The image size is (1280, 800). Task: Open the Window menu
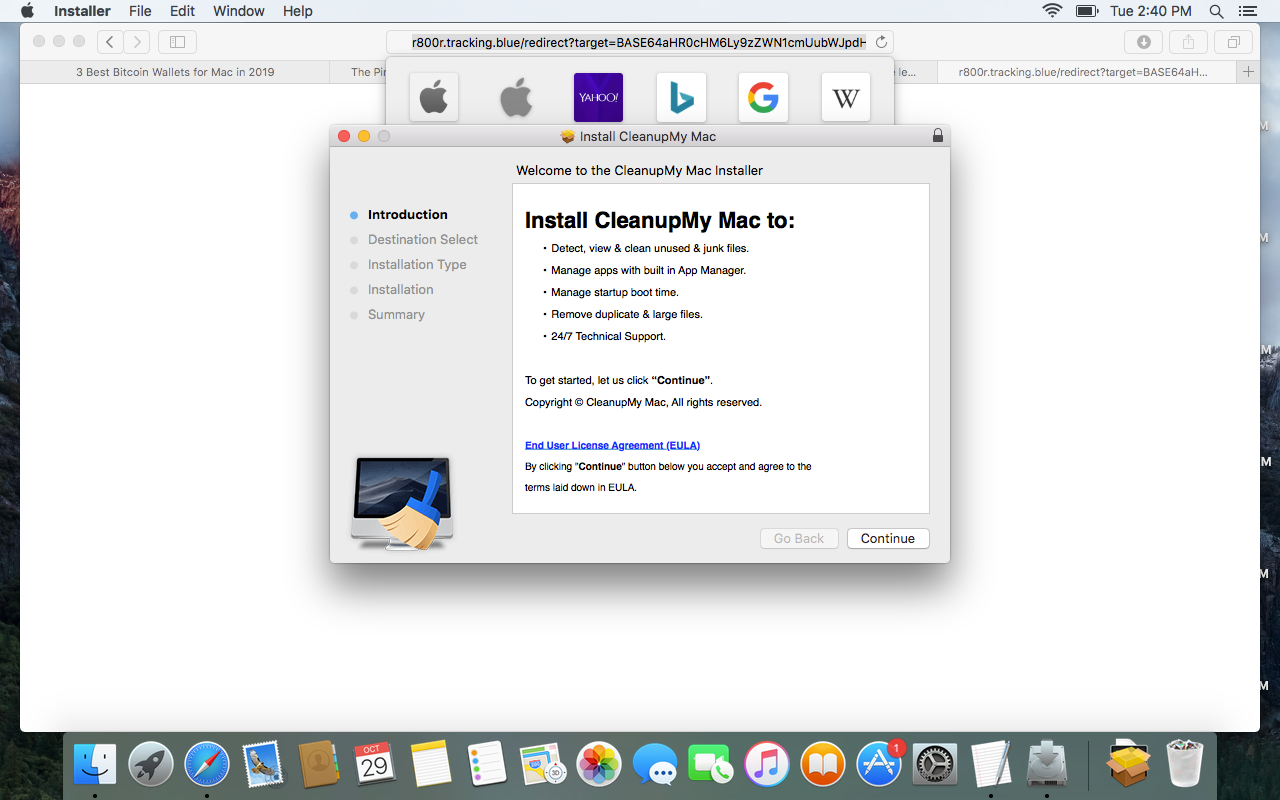[239, 11]
